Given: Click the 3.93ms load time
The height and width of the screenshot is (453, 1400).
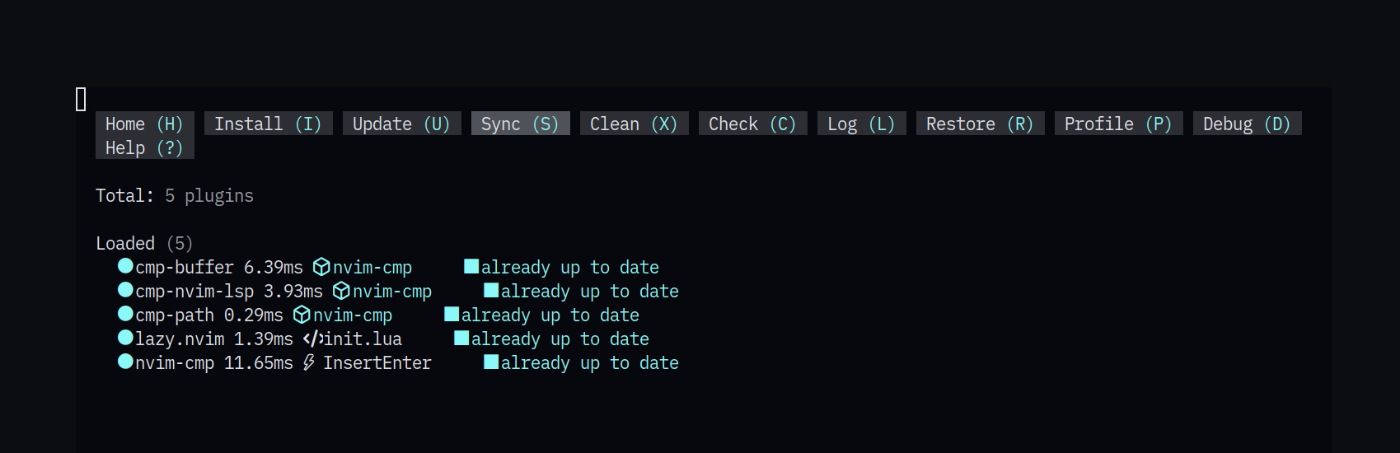Looking at the screenshot, I should [x=293, y=291].
